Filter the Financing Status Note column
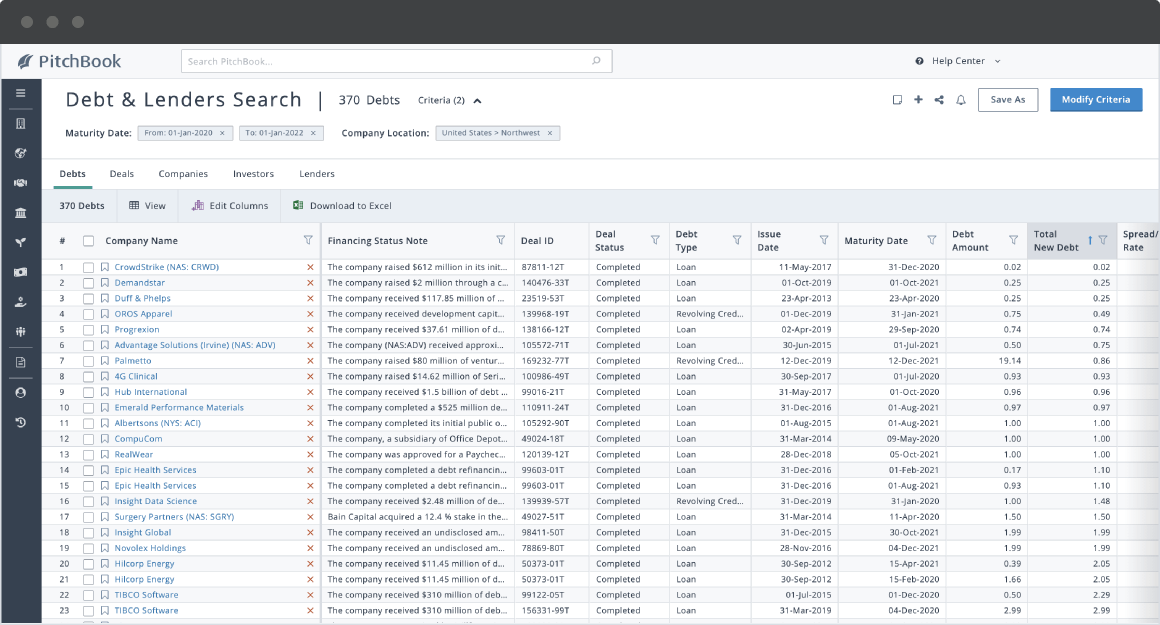Image resolution: width=1160 pixels, height=625 pixels. coord(501,240)
